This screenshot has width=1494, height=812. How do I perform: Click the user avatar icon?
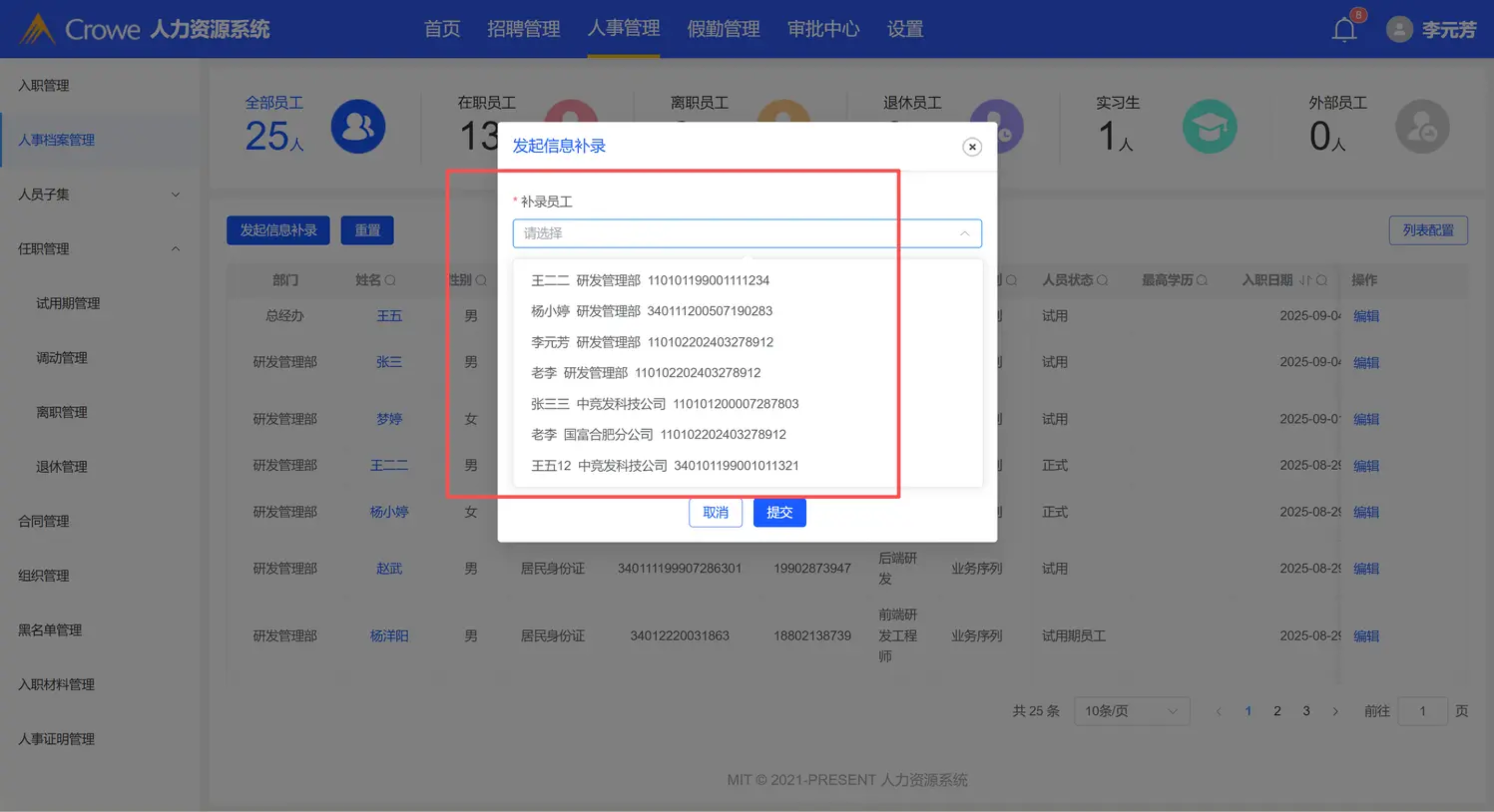pos(1399,30)
